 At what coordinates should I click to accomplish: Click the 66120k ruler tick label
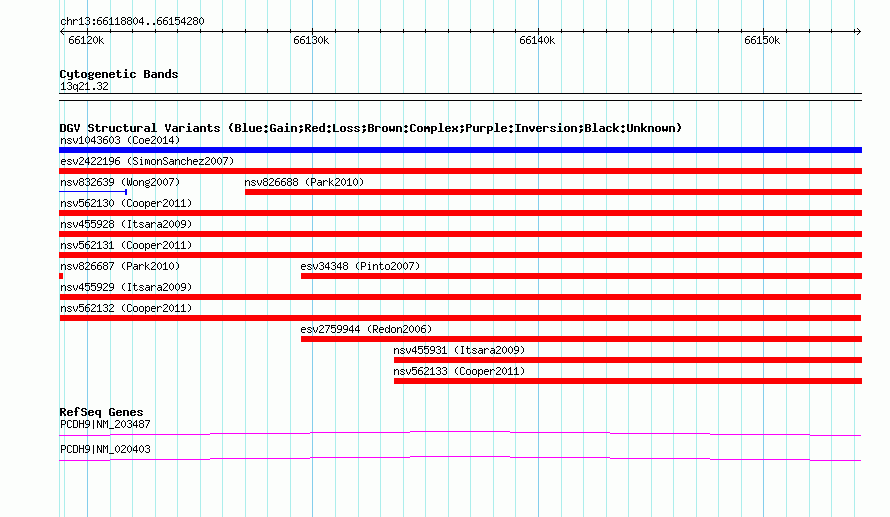point(86,40)
